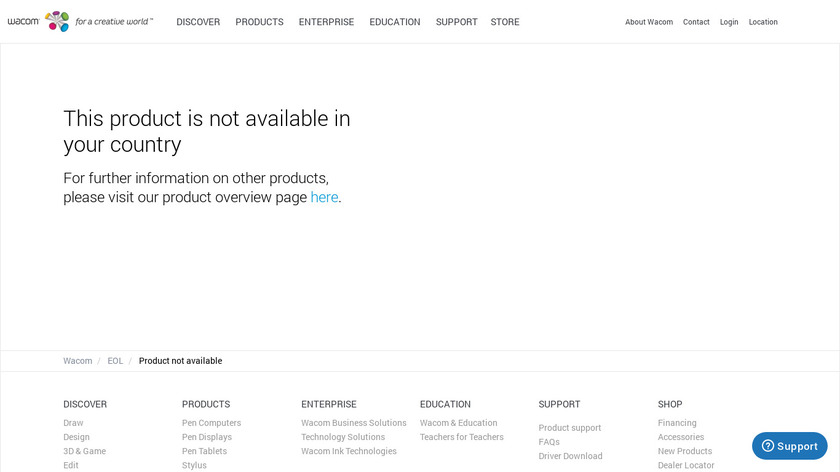The height and width of the screenshot is (472, 840).
Task: Click the ENTERPRISE footer heading
Action: point(329,404)
